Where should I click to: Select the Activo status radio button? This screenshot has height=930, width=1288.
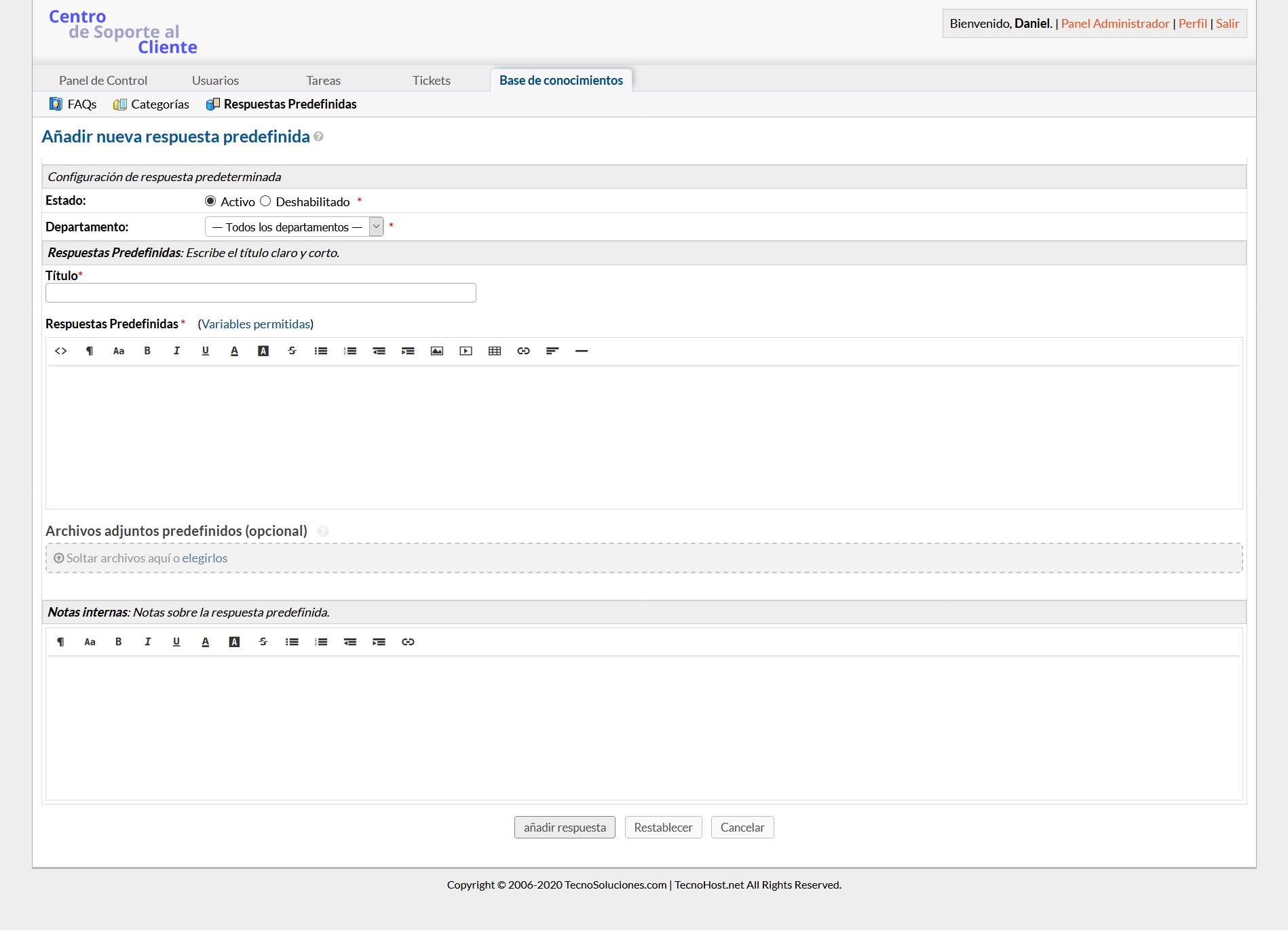click(210, 201)
